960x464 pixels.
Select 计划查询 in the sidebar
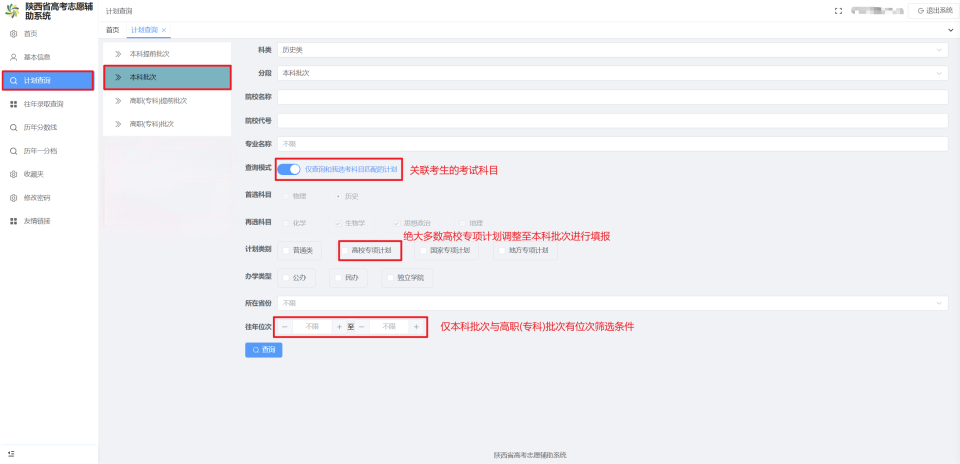[x=48, y=80]
